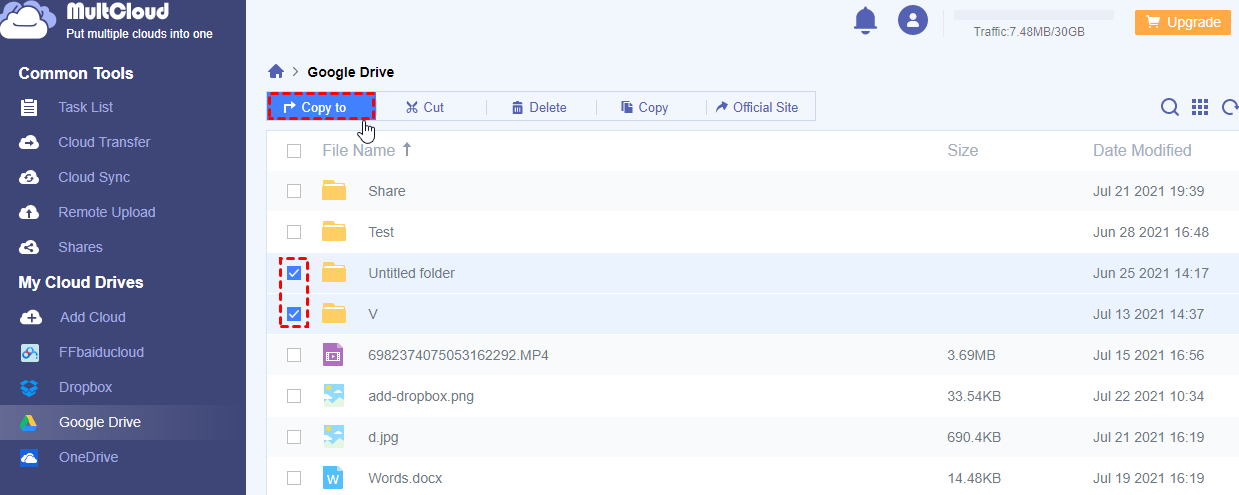Click the Remote Upload icon
Image resolution: width=1239 pixels, height=495 pixels.
[x=29, y=212]
